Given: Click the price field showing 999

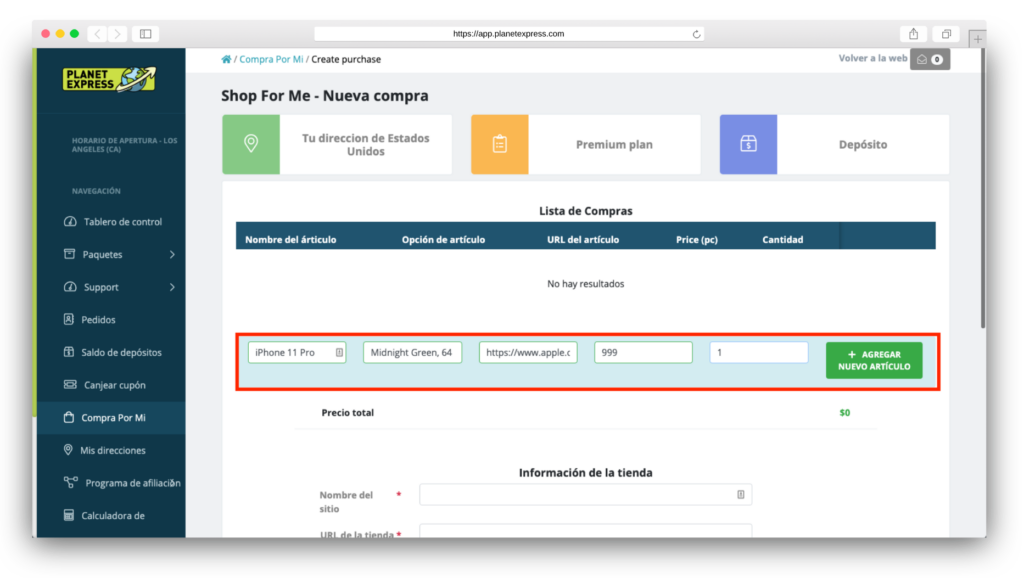Looking at the screenshot, I should point(643,353).
